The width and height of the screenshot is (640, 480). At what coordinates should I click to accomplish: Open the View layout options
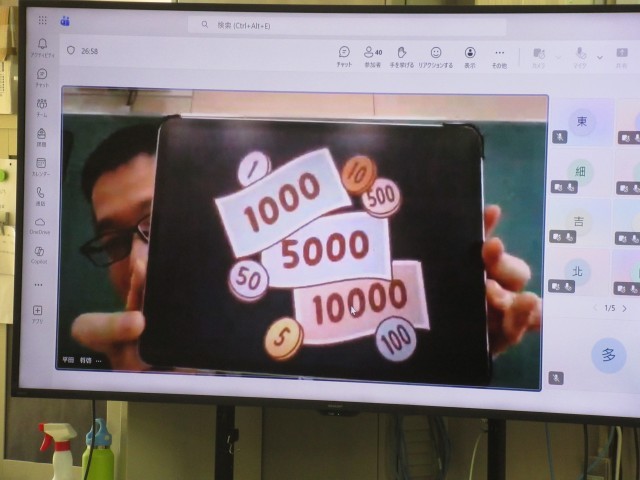pos(469,56)
